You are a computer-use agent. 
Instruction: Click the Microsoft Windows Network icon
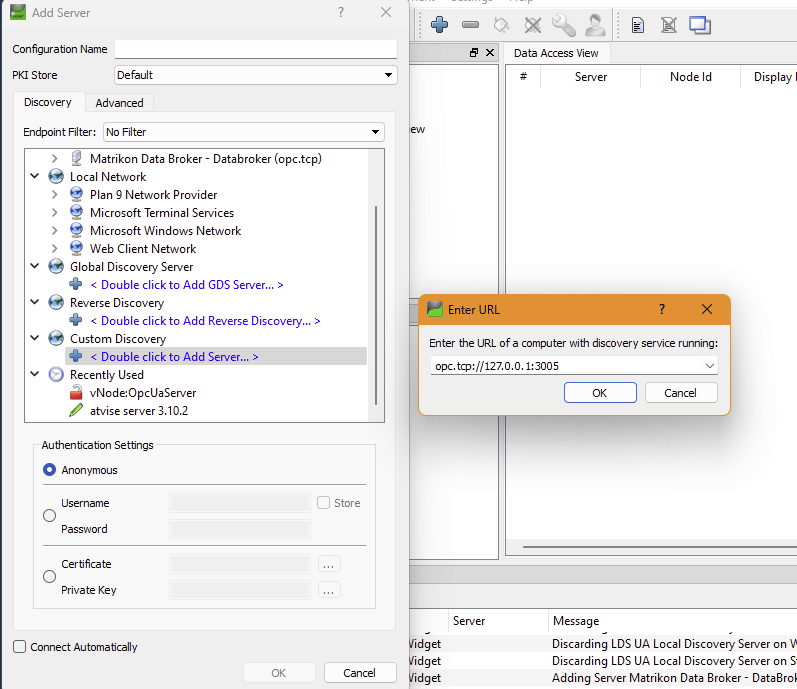pos(76,230)
